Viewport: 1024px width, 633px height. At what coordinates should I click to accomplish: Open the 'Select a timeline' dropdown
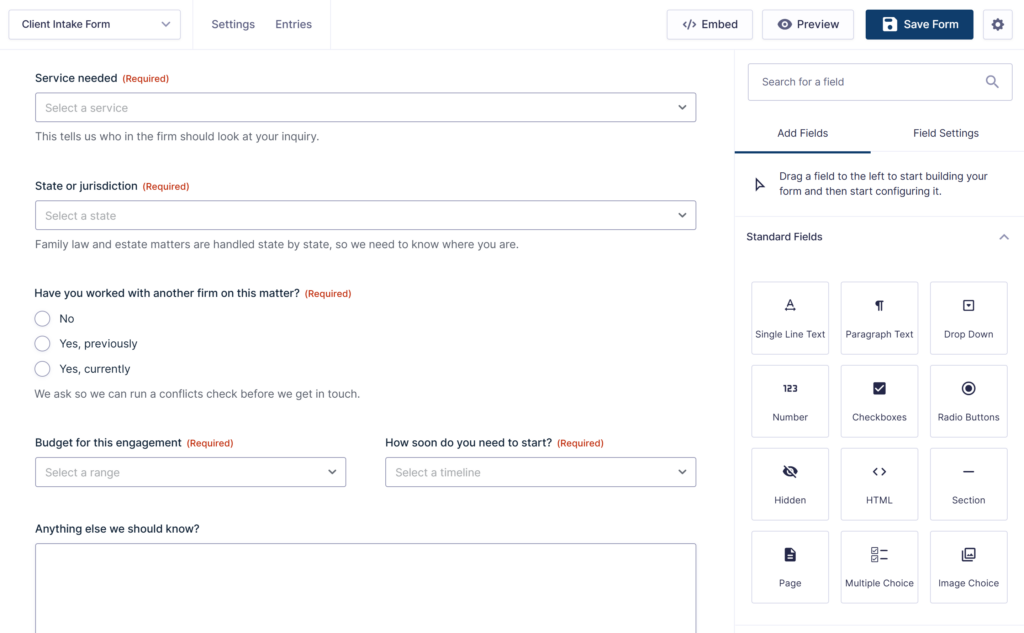click(x=540, y=472)
